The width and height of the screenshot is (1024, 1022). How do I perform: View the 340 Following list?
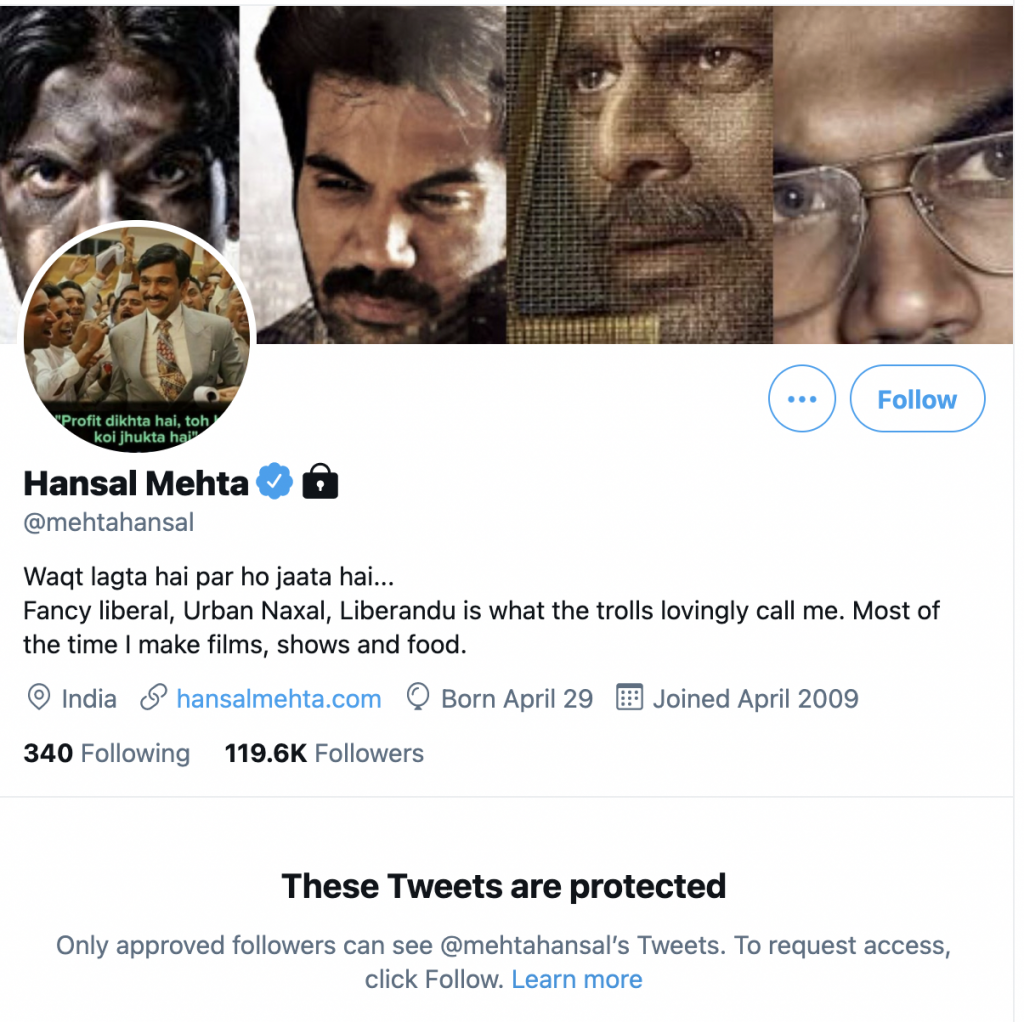click(106, 753)
